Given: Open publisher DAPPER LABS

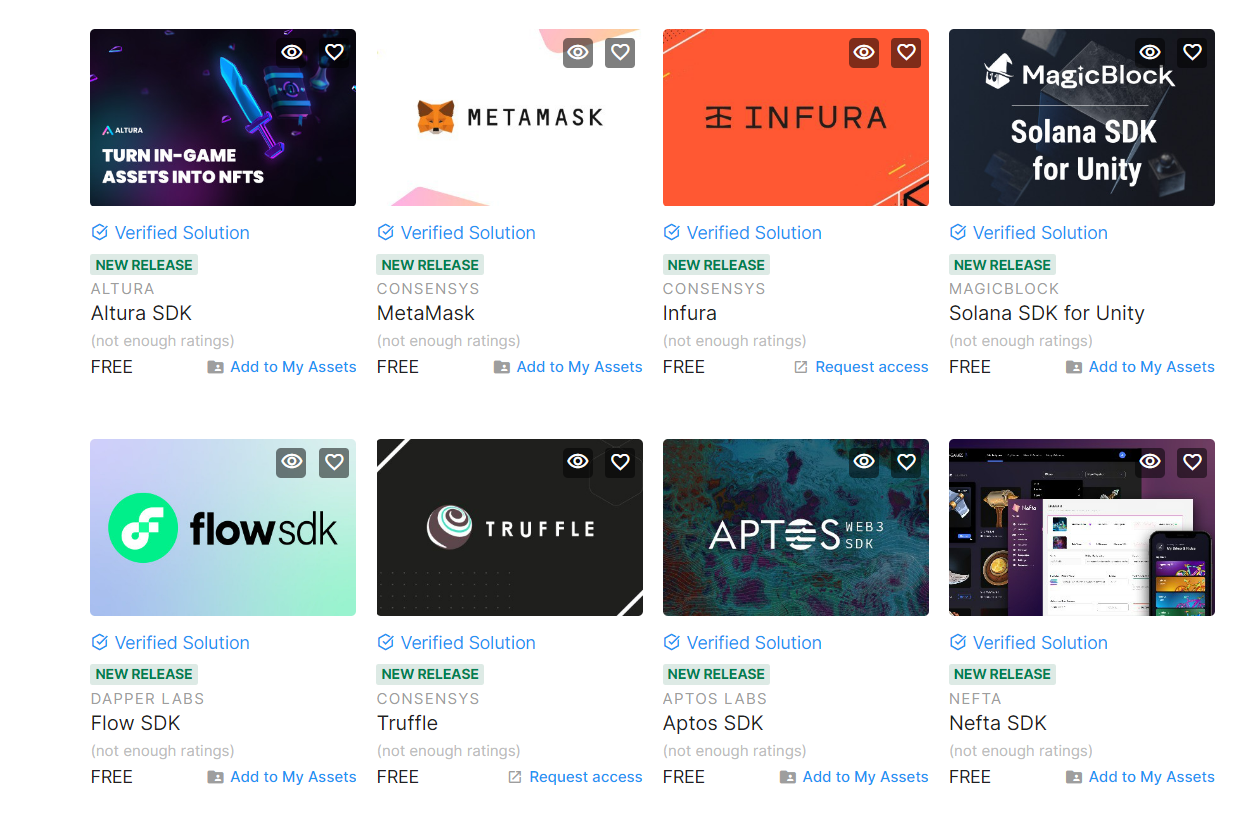Looking at the screenshot, I should pos(147,699).
